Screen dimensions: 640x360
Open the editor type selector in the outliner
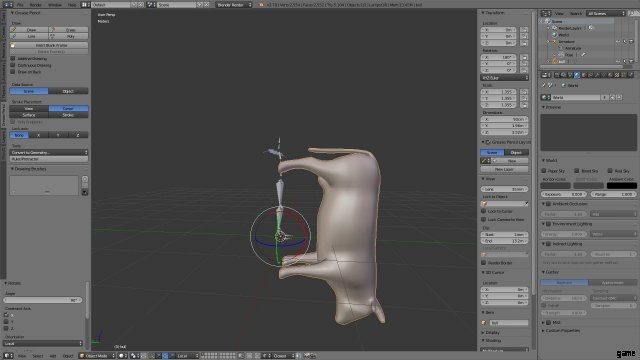pyautogui.click(x=546, y=13)
